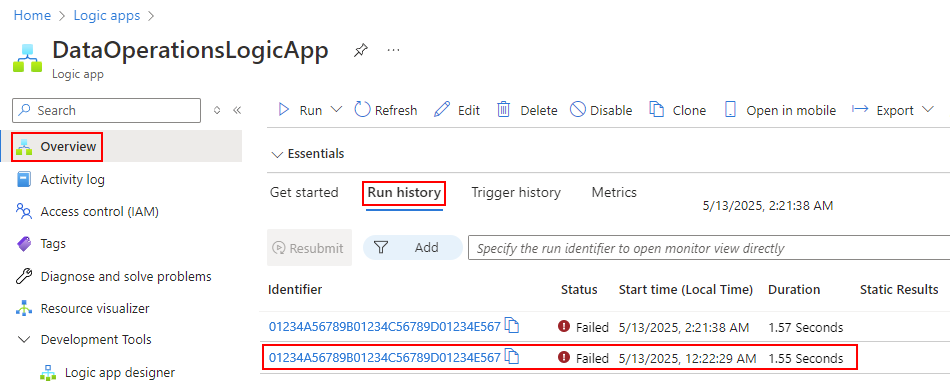Screen dimensions: 950x390
Task: Open the more options ellipsis menu
Action: point(394,50)
